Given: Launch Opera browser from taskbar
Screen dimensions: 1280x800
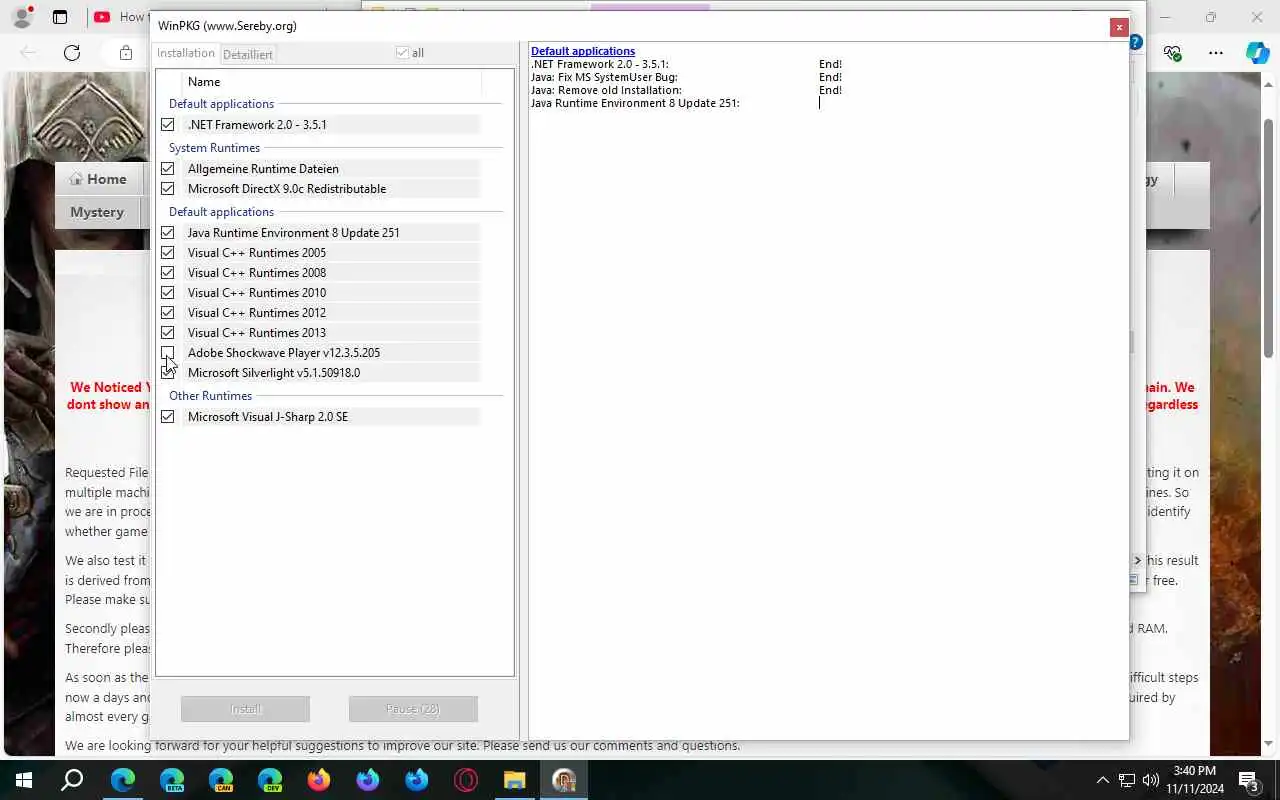Looking at the screenshot, I should point(466,780).
